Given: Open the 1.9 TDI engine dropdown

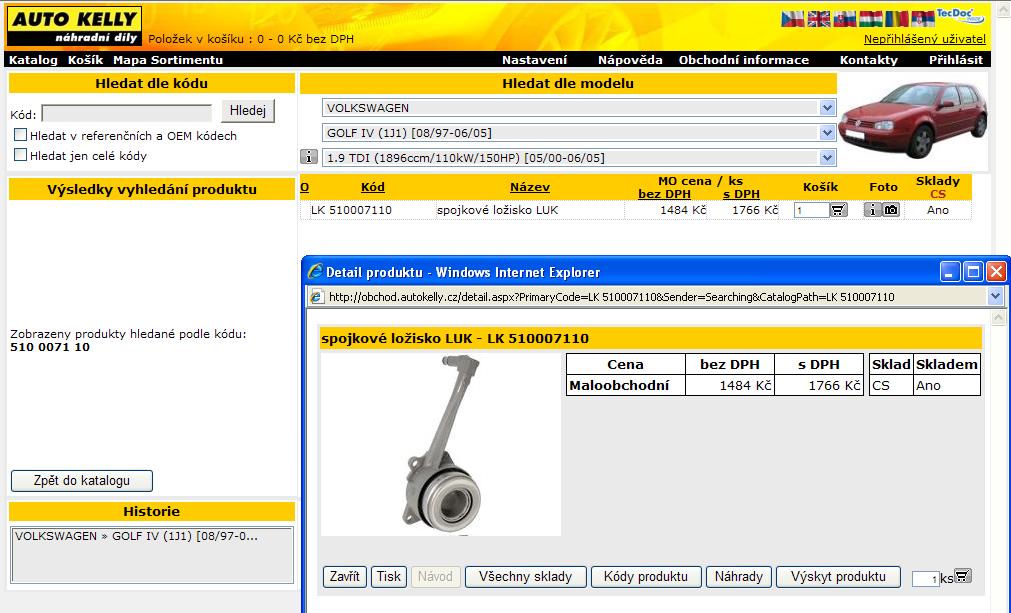Looking at the screenshot, I should [579, 157].
